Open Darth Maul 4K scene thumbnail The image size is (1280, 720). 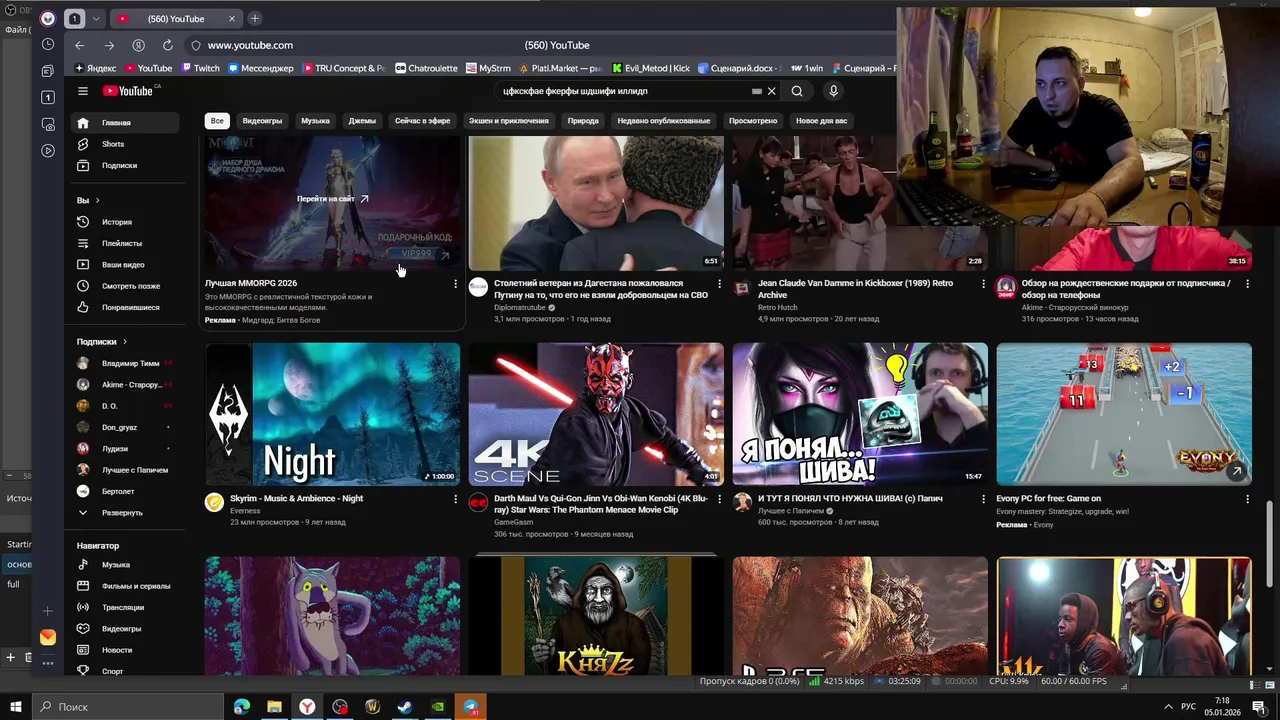pos(596,414)
